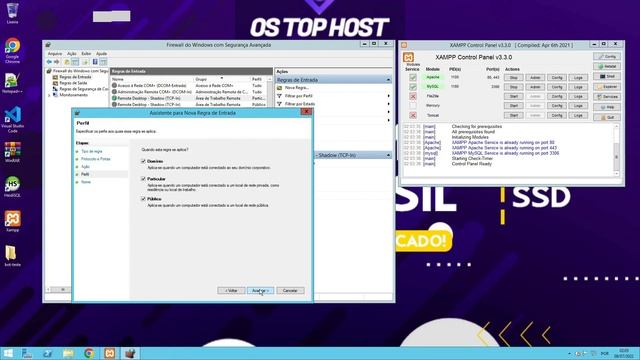The height and width of the screenshot is (360, 640).
Task: Go to Protocolo e Portas wizard step
Action: pos(96,159)
